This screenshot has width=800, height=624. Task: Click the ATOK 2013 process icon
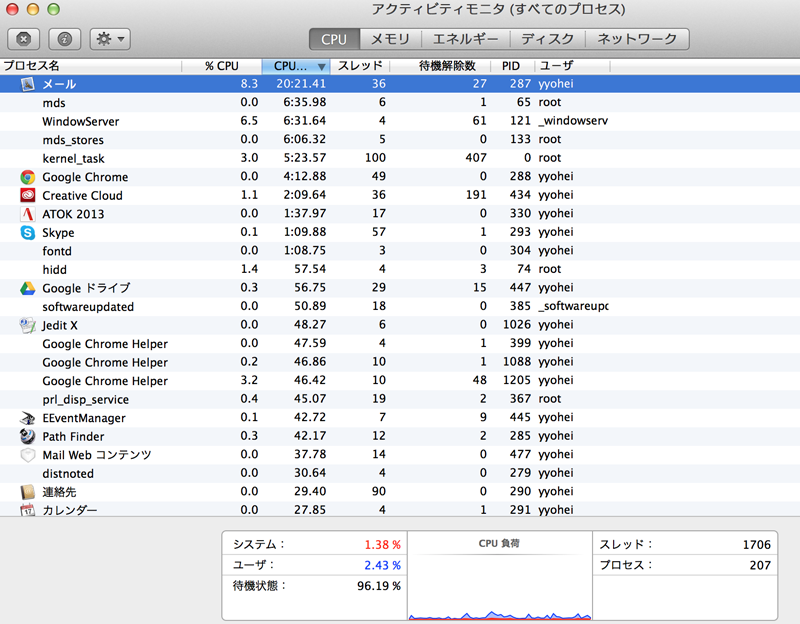click(28, 214)
